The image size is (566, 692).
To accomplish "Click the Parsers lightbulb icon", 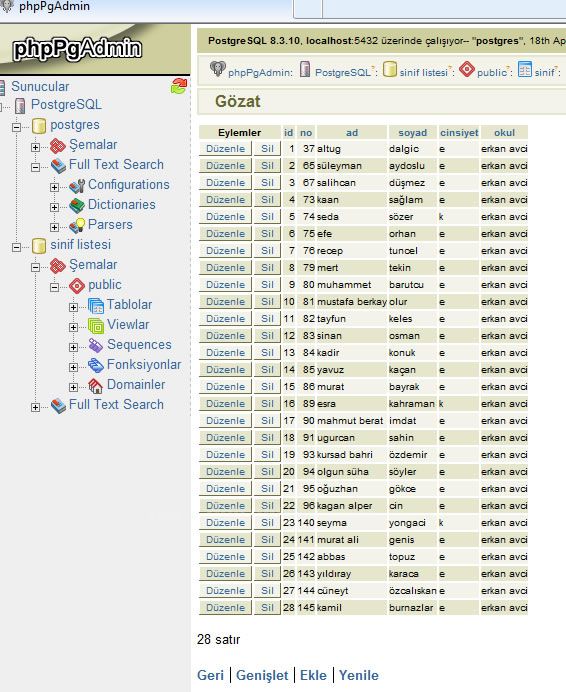I will pyautogui.click(x=77, y=226).
